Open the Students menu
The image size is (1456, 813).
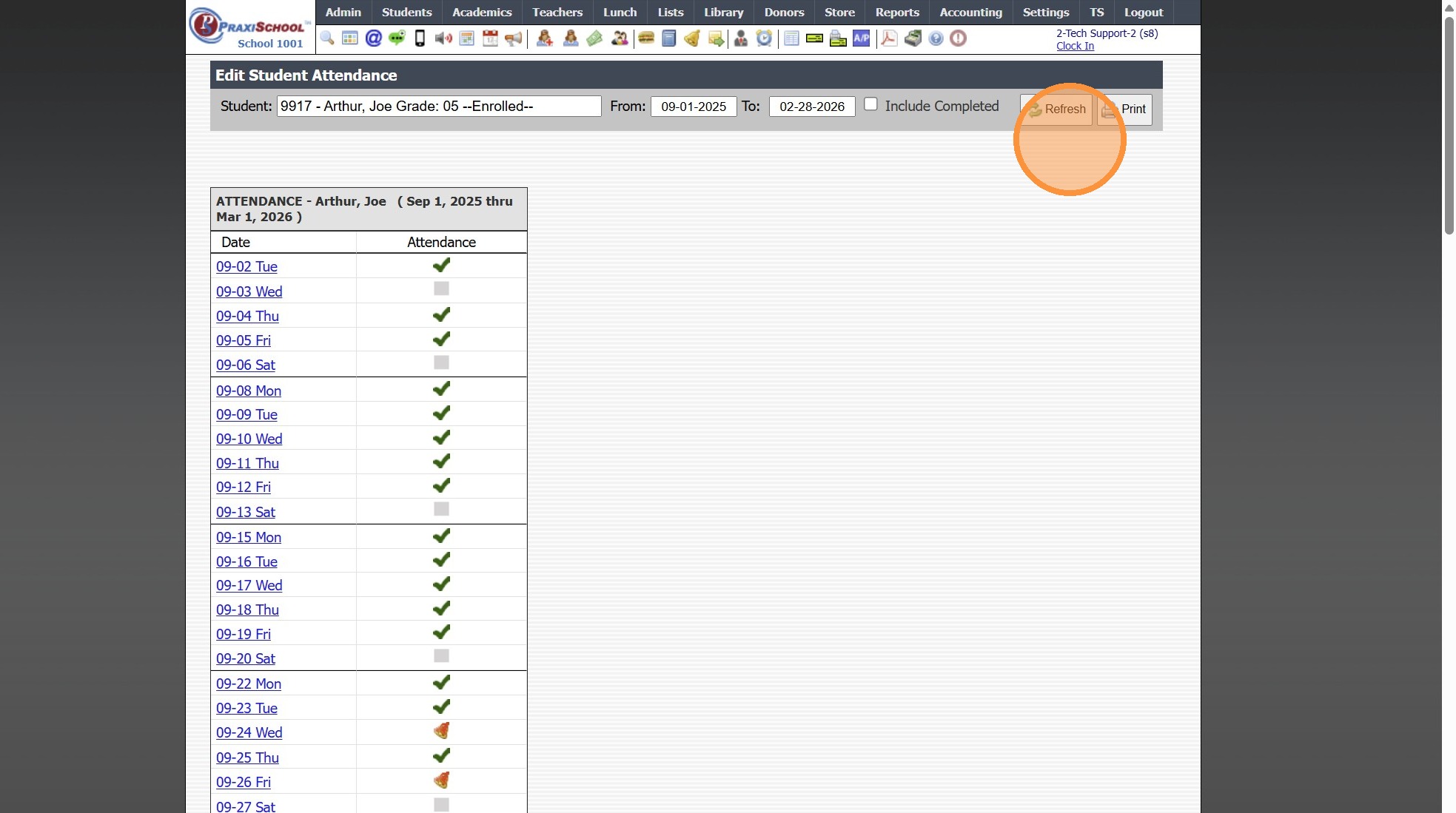406,13
